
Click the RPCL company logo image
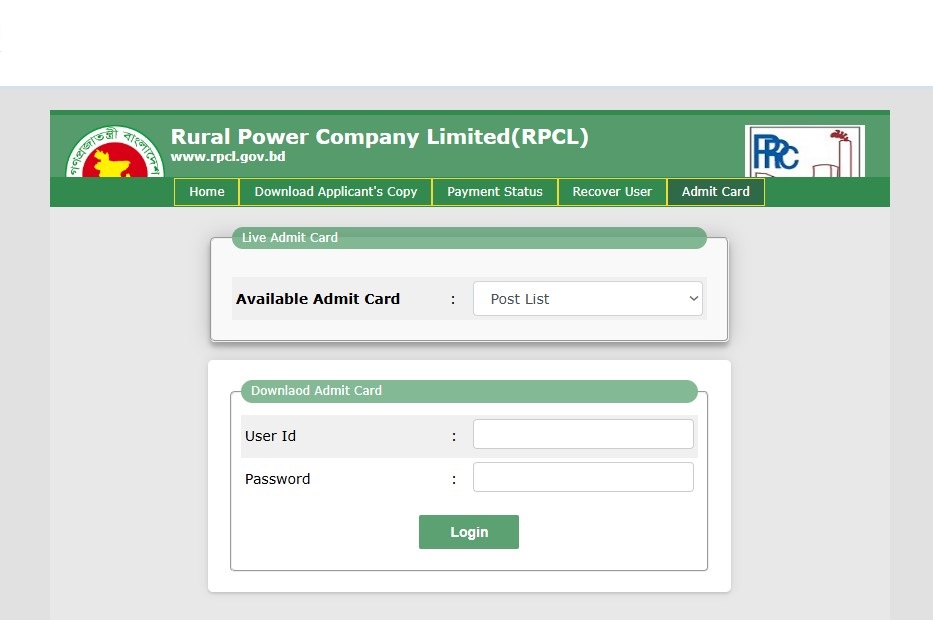click(x=804, y=151)
